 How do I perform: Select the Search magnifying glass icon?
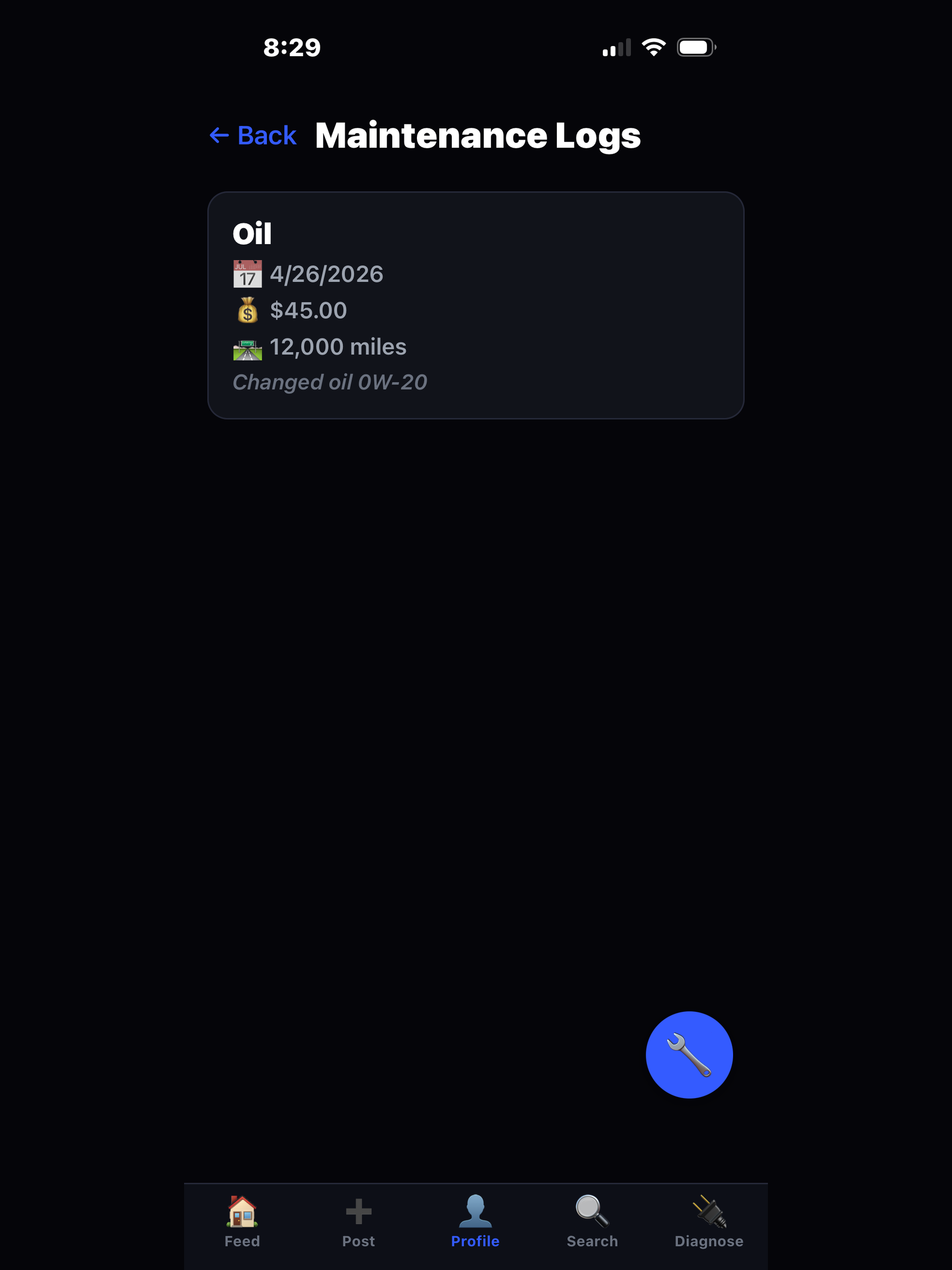click(592, 1210)
